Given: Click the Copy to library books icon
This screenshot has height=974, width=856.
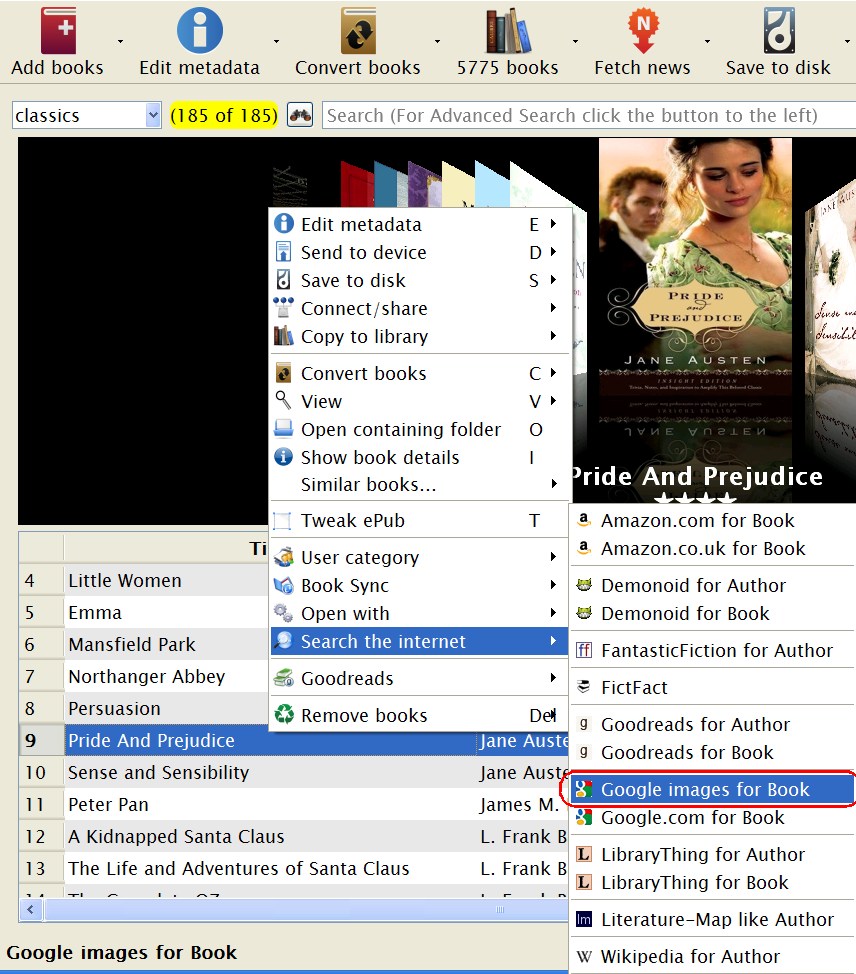Looking at the screenshot, I should click(283, 336).
